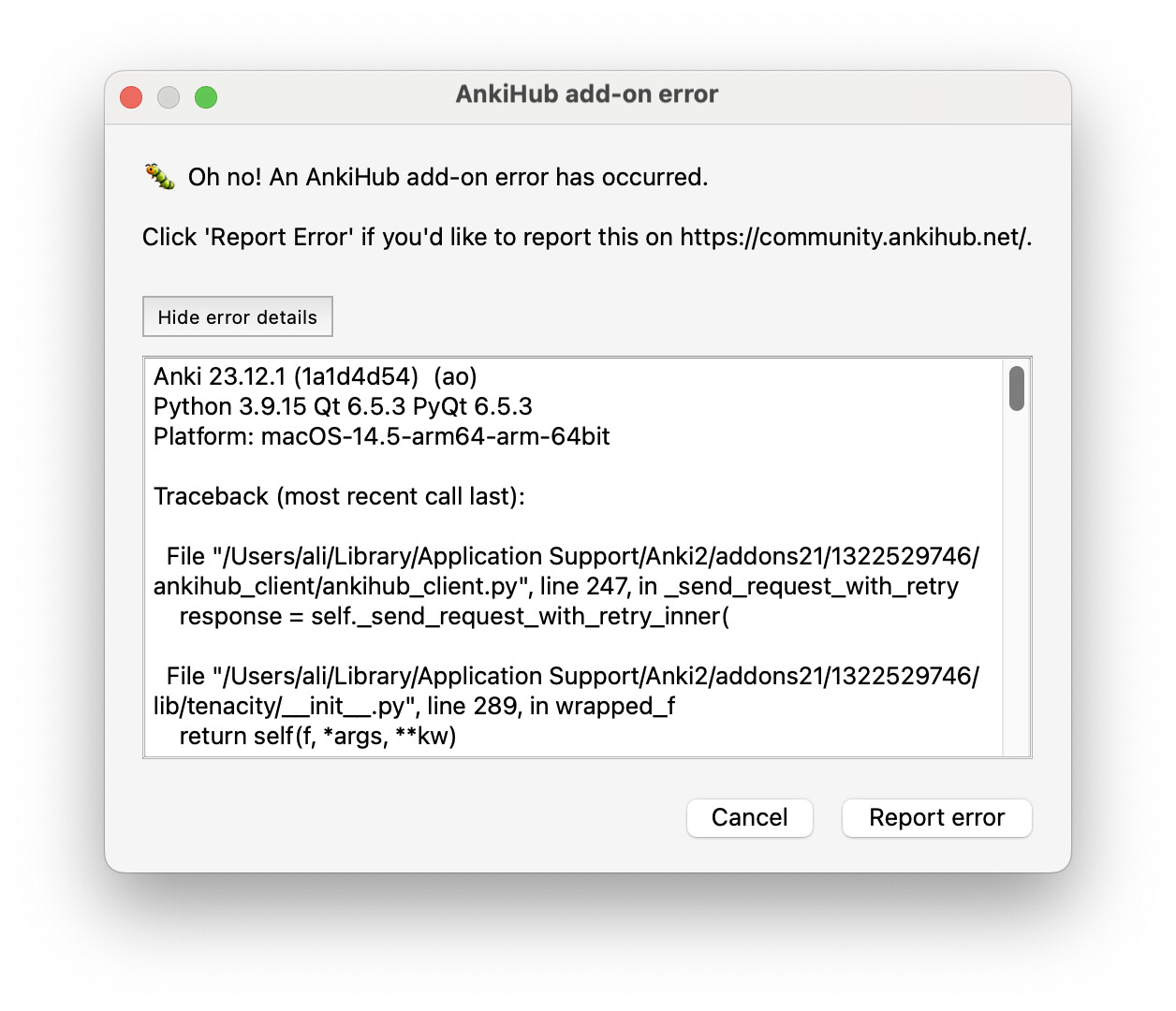Click the scrollbar track below the thumb
This screenshot has height=1011, width=1176.
click(1016, 580)
